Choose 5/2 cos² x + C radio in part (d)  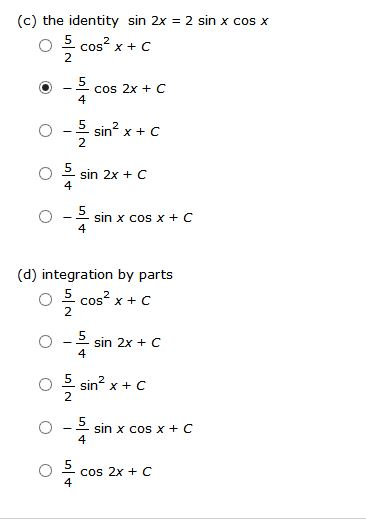point(46,300)
